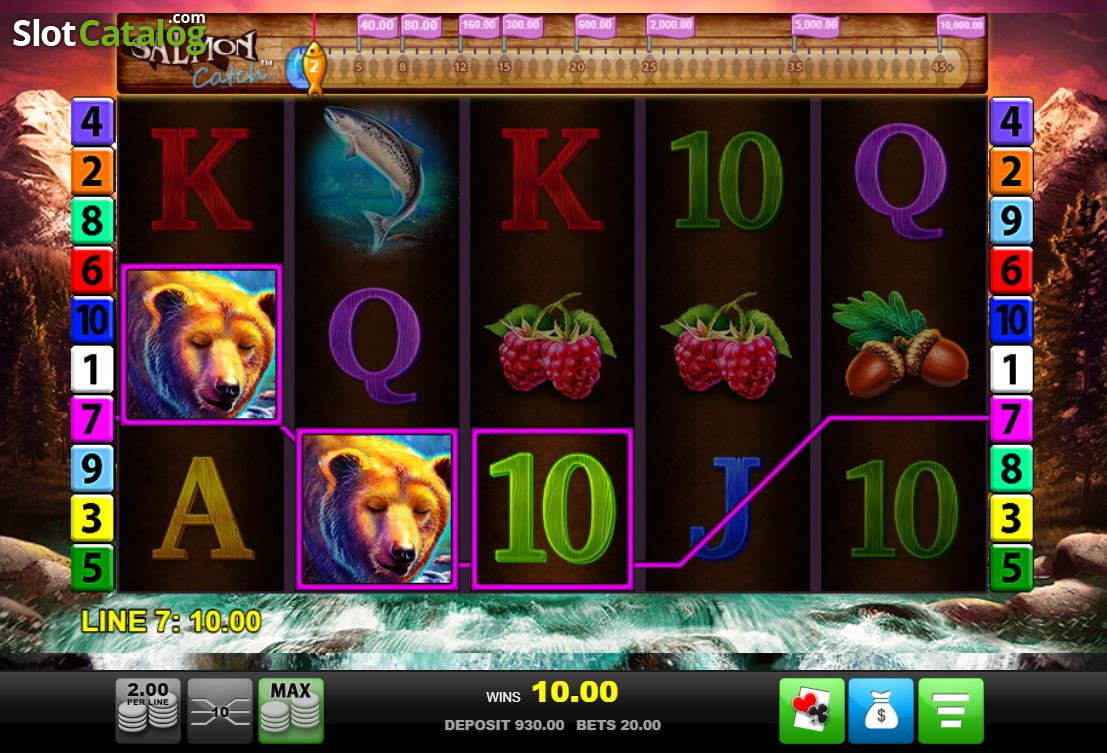1107x753 pixels.
Task: Click the golden fish progress marker
Action: [314, 68]
